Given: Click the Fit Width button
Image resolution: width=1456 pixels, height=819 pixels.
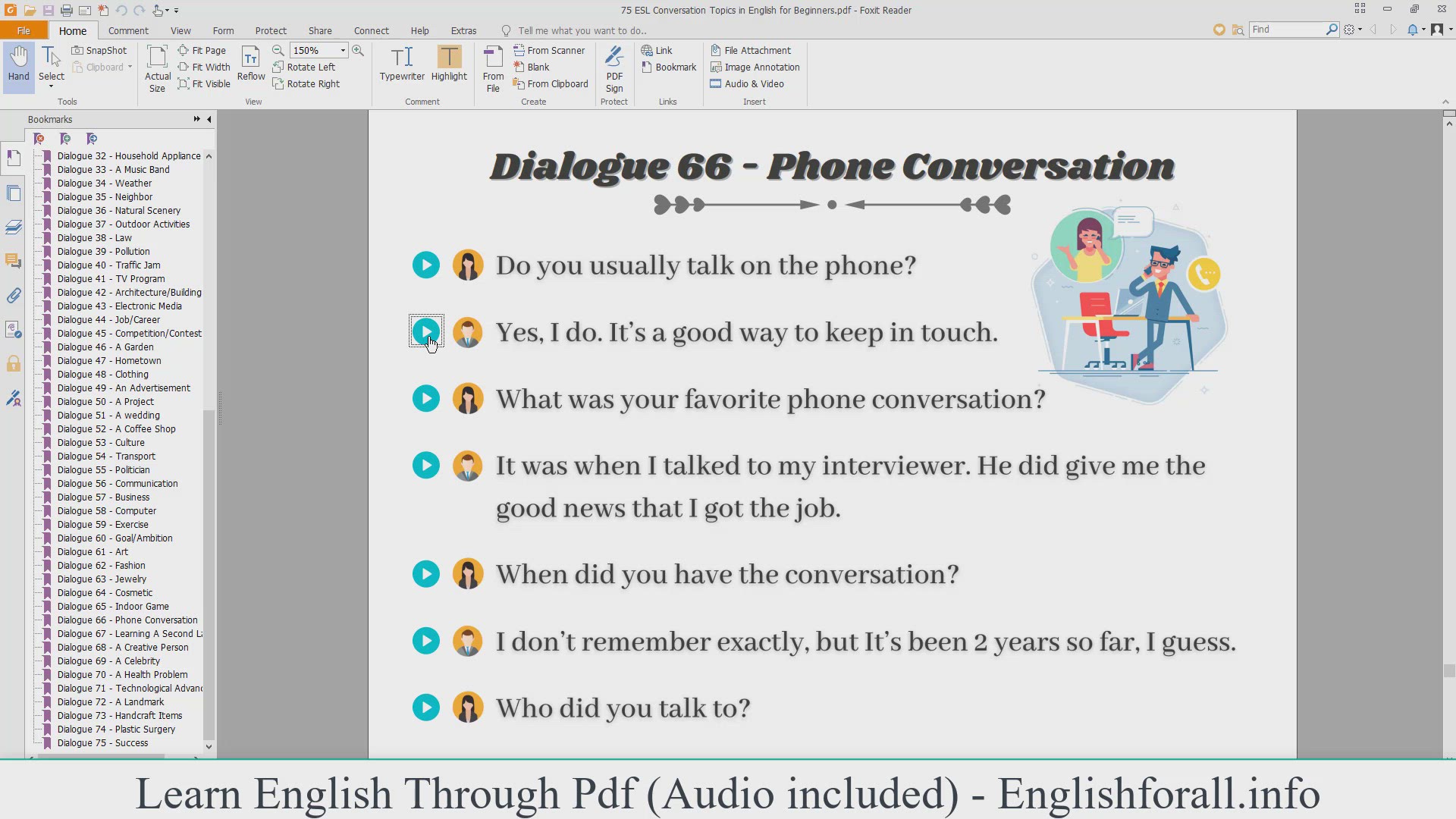Looking at the screenshot, I should pos(204,67).
